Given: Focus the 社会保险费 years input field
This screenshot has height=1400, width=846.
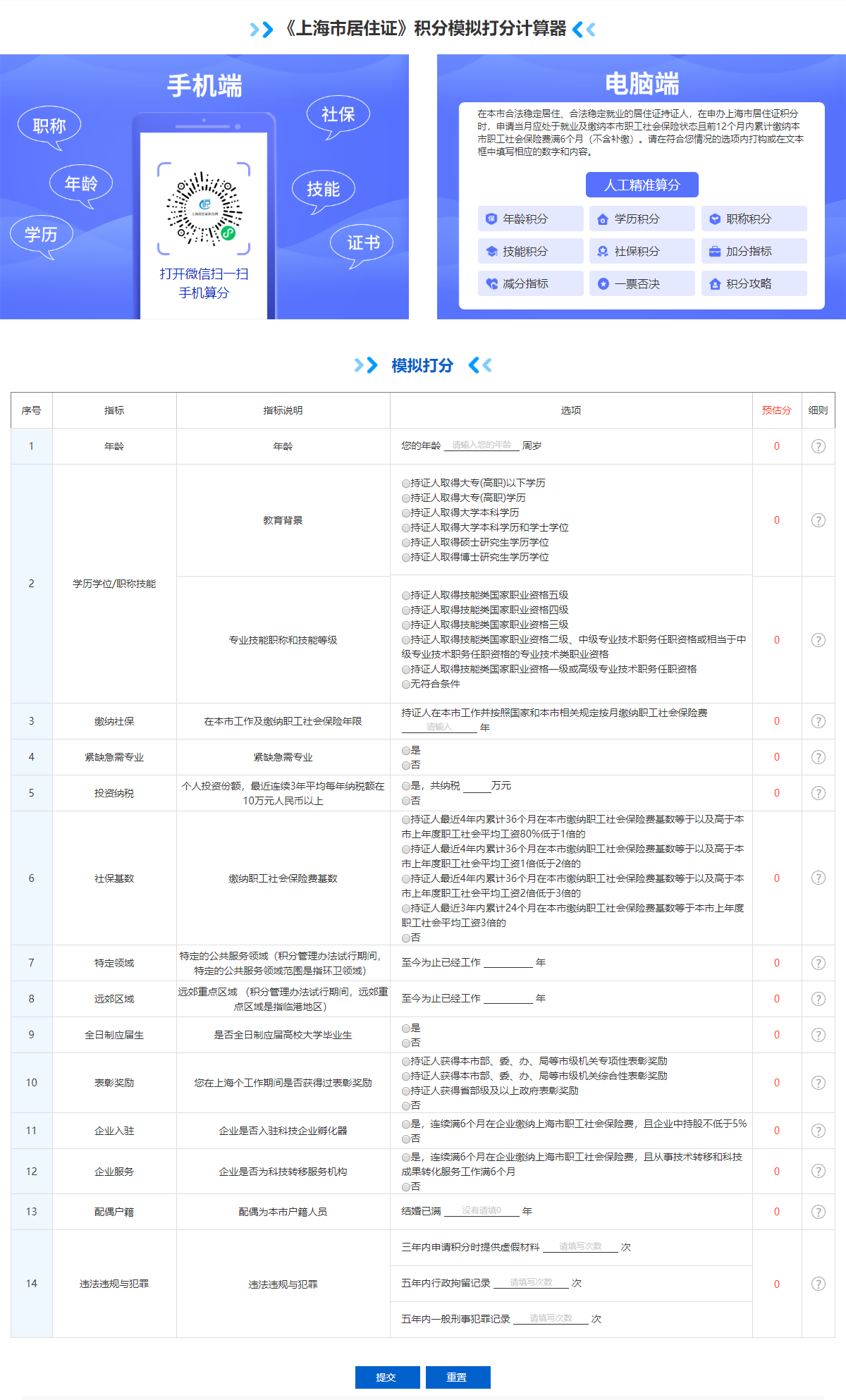Looking at the screenshot, I should [x=439, y=727].
